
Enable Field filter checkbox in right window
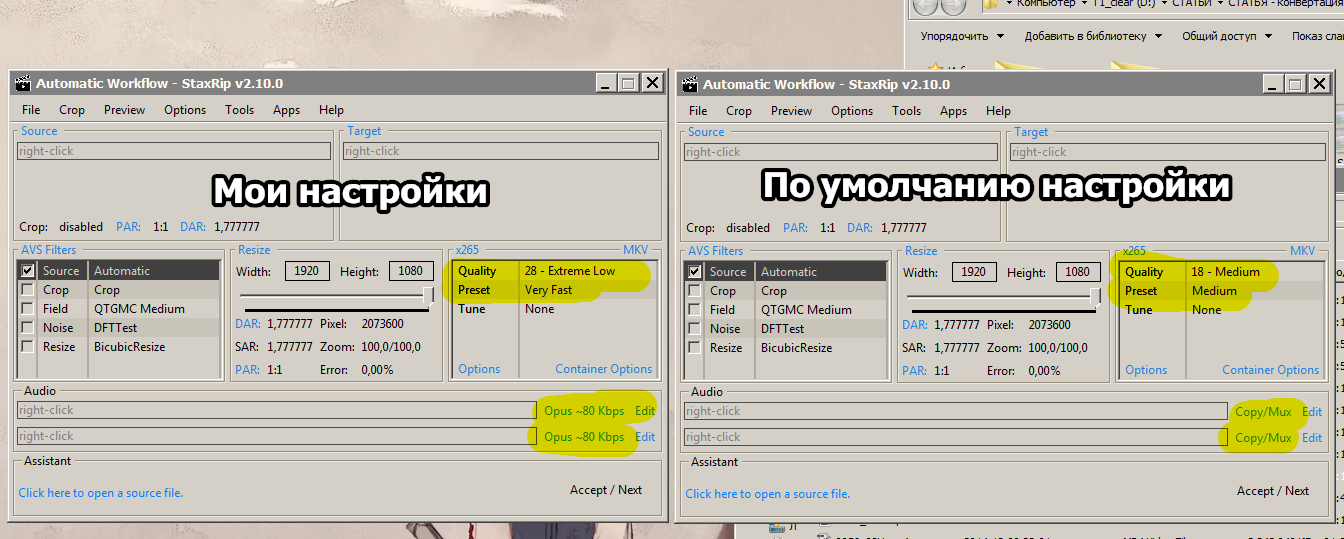coord(695,310)
